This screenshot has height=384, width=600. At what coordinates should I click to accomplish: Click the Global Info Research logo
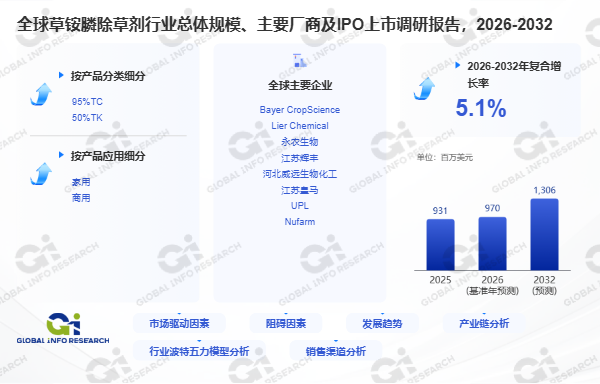coord(63,329)
